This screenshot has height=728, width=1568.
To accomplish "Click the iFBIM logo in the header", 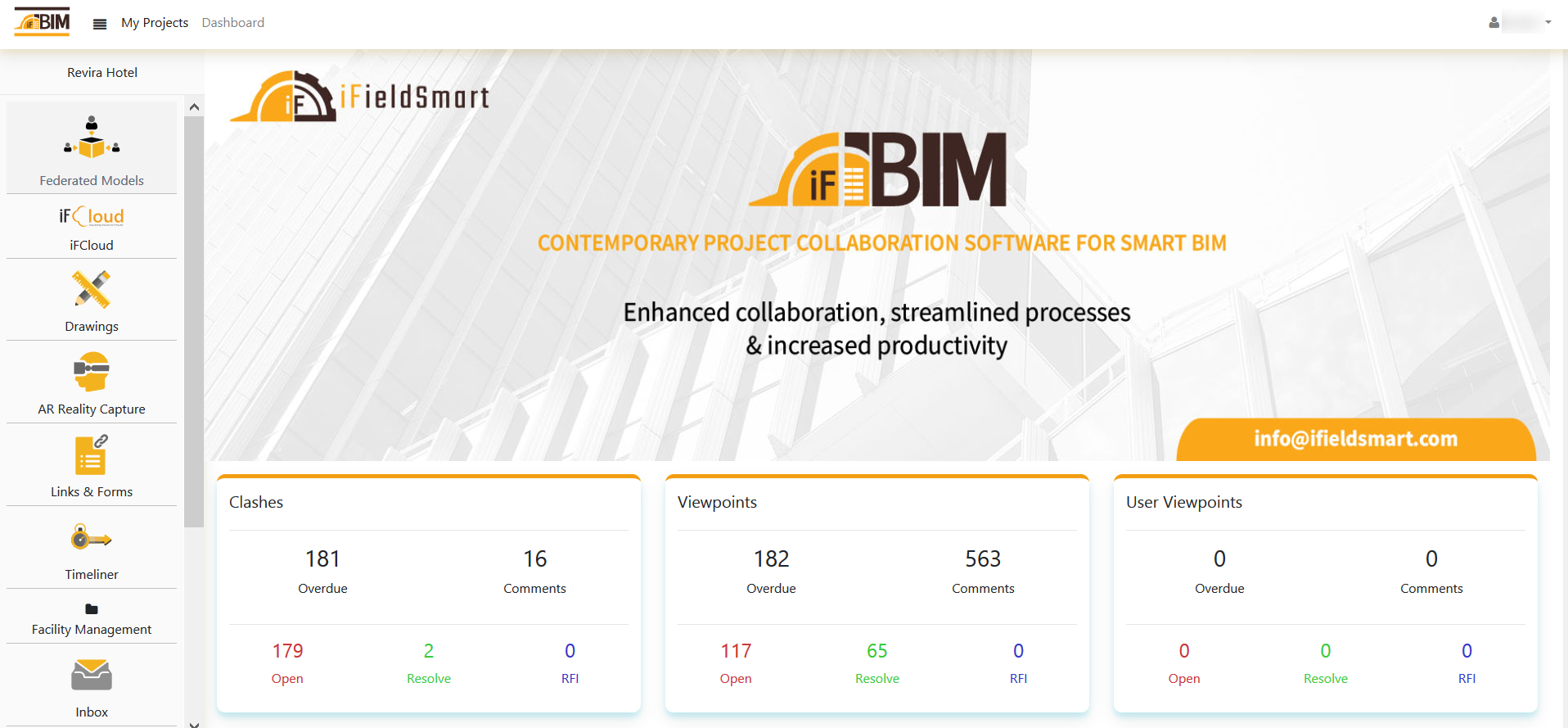I will [x=42, y=22].
